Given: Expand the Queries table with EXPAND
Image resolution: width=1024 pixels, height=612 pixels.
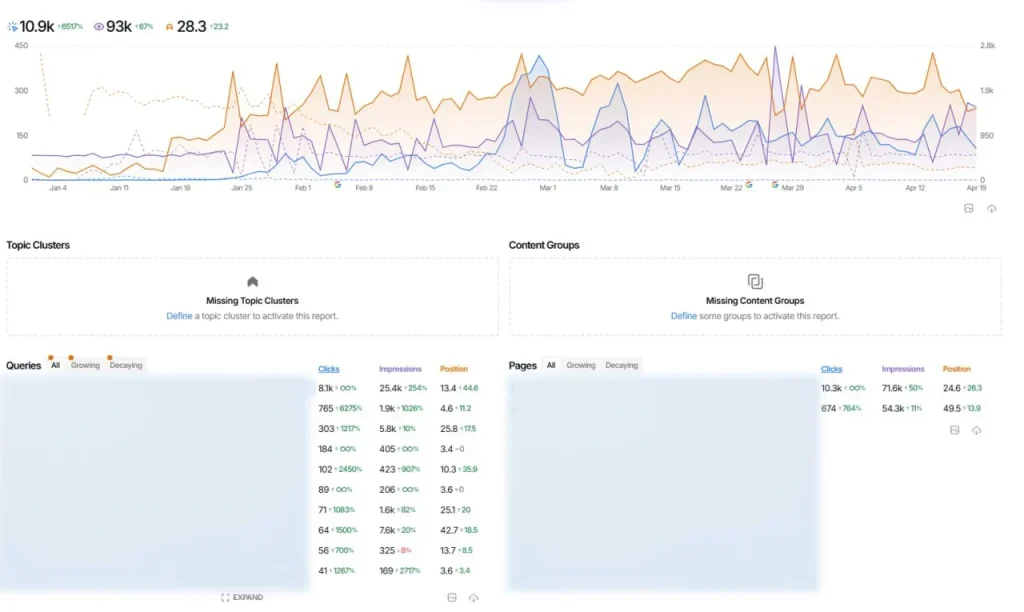Looking at the screenshot, I should pos(242,597).
